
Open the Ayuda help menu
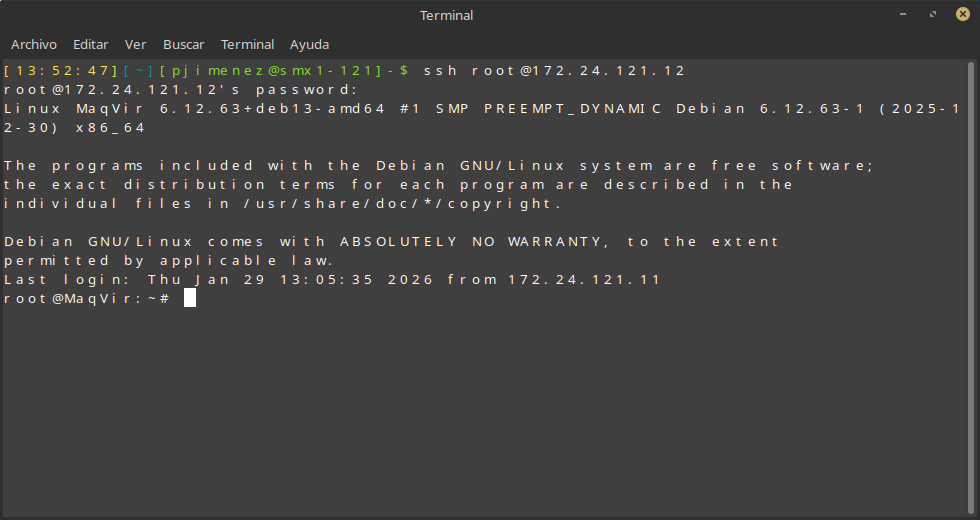309,45
